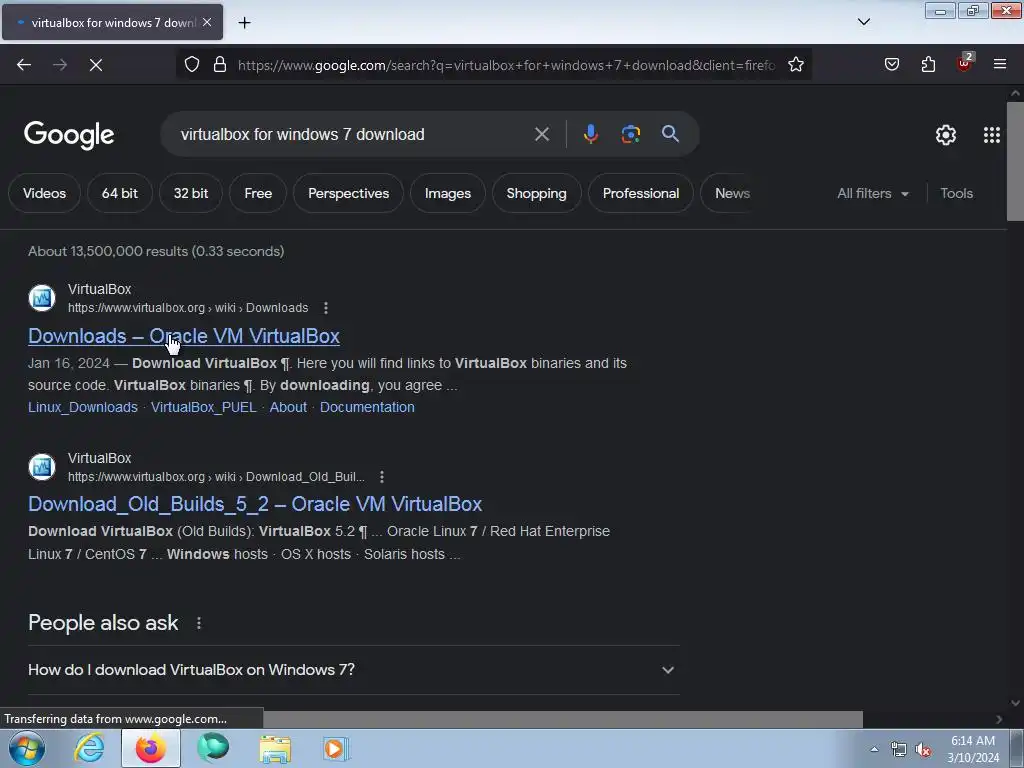This screenshot has height=768, width=1024.
Task: Click the horizontal scrollbar thumb
Action: point(563,719)
